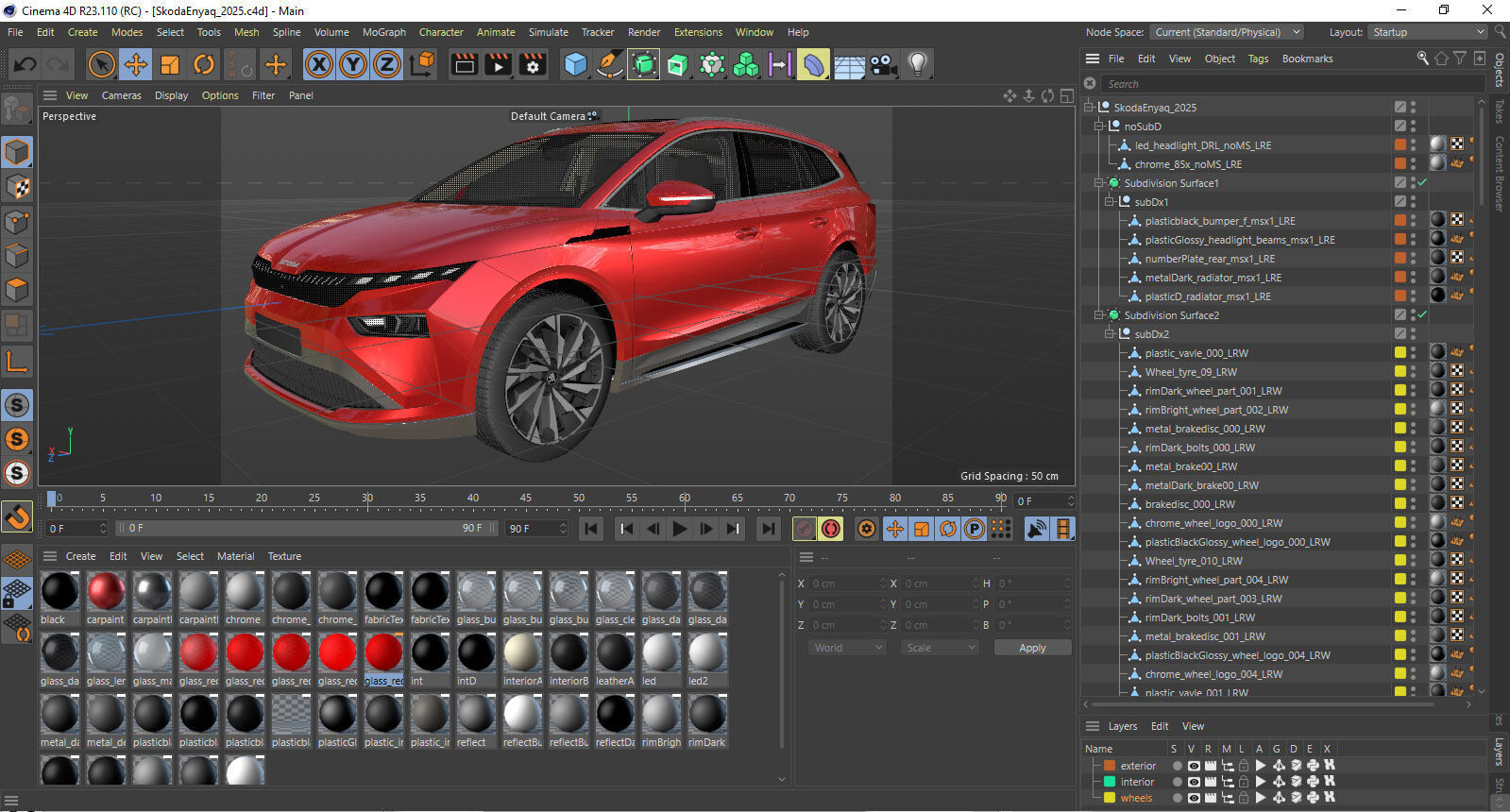The image size is (1510, 812).
Task: Click the Spline pen icon
Action: (x=609, y=64)
